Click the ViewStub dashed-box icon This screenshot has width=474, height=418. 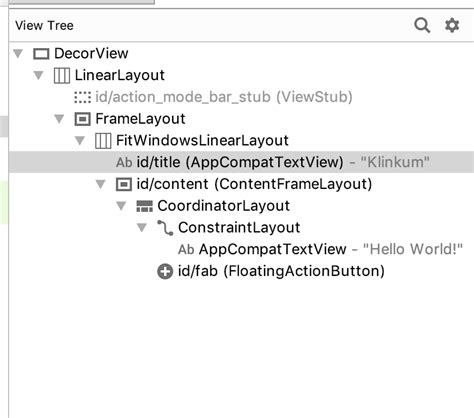point(82,97)
